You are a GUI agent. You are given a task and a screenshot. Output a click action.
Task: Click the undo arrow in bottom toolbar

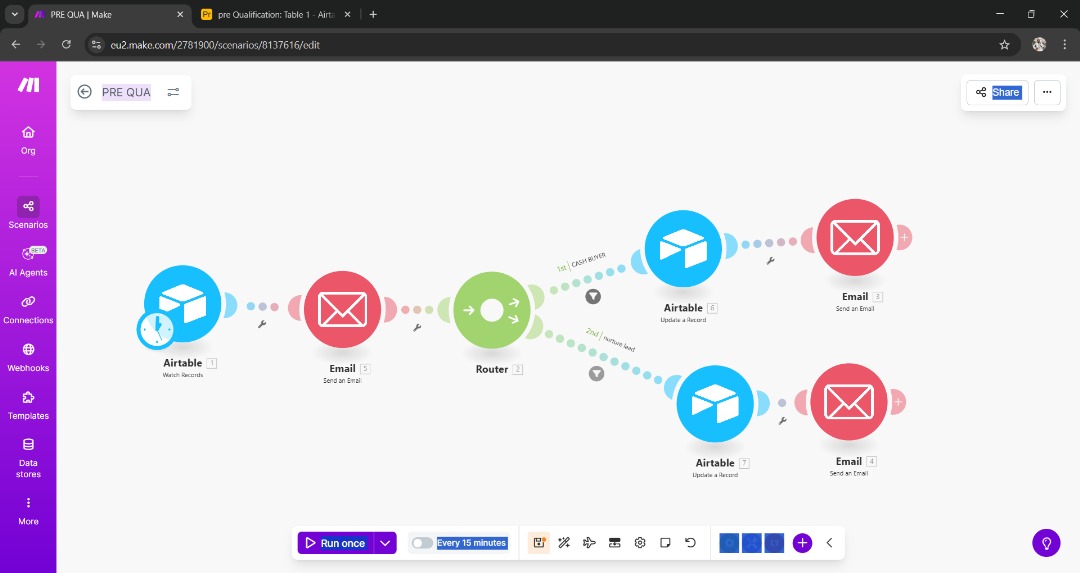click(x=690, y=543)
